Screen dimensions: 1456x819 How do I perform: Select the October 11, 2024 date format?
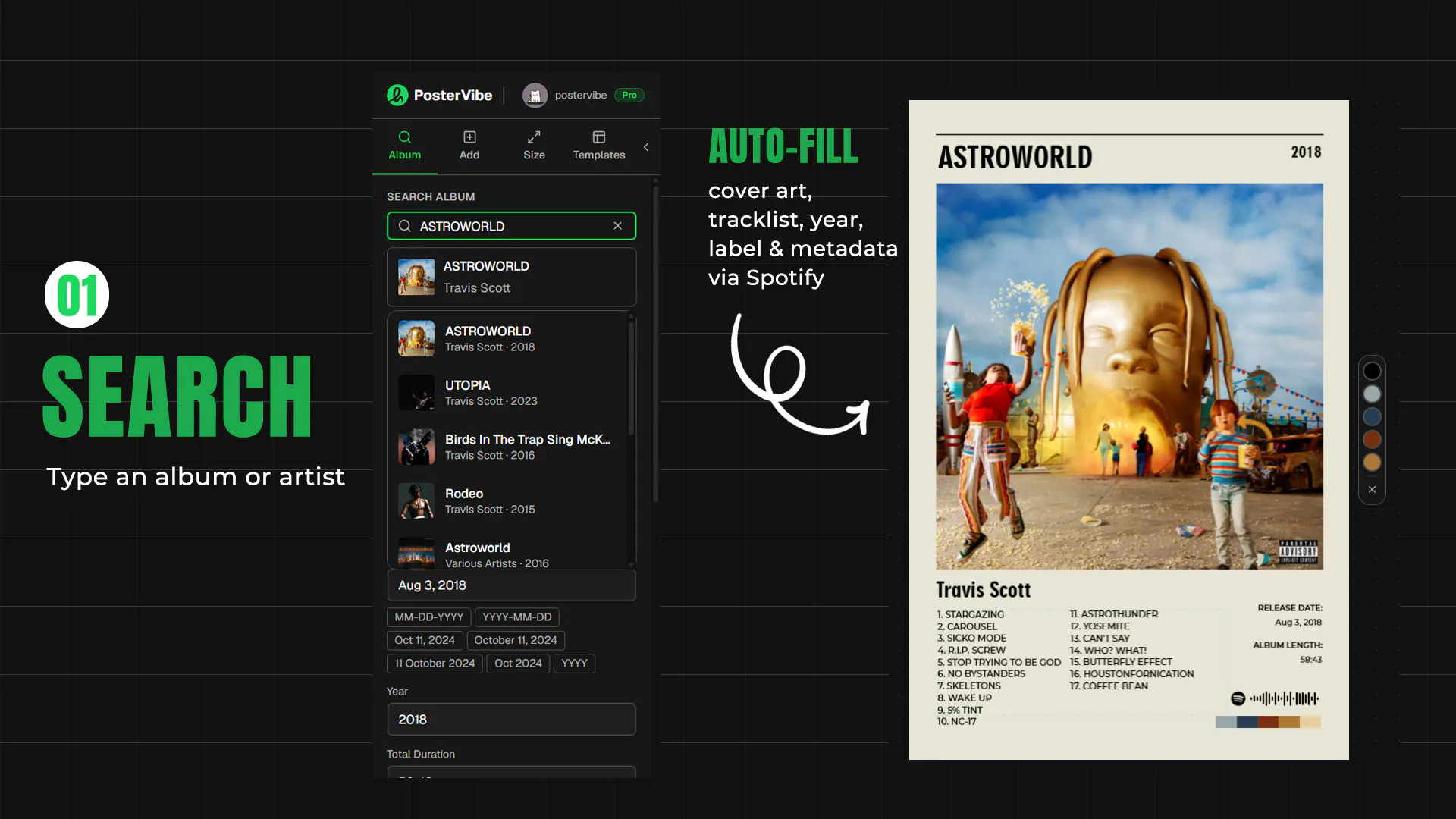516,640
